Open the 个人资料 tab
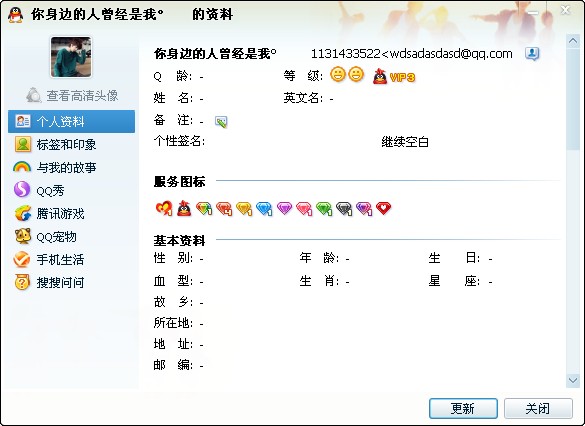This screenshot has height=426, width=585. pos(72,121)
